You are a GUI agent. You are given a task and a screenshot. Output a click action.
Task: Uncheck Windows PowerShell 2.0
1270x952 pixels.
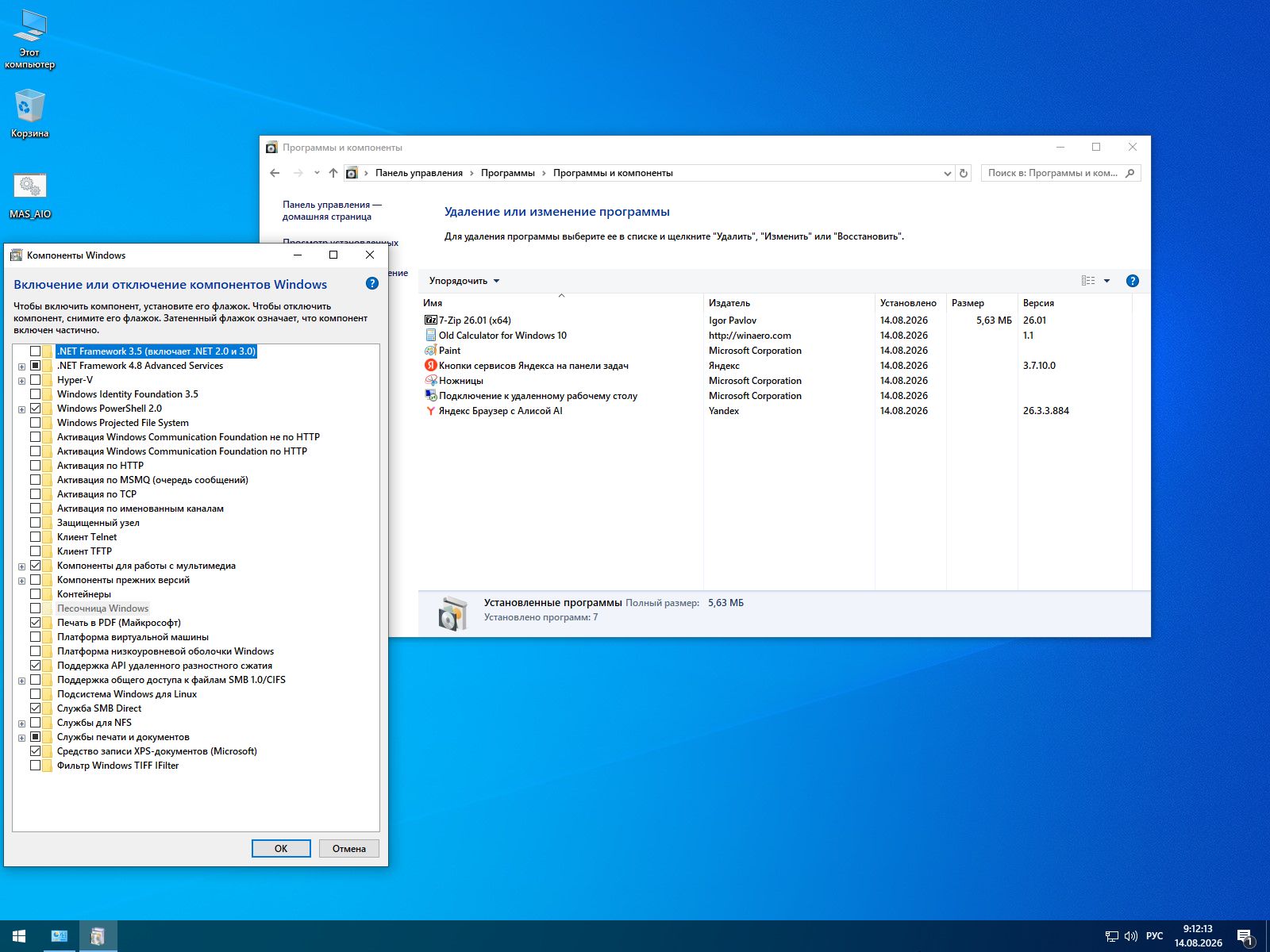(36, 409)
